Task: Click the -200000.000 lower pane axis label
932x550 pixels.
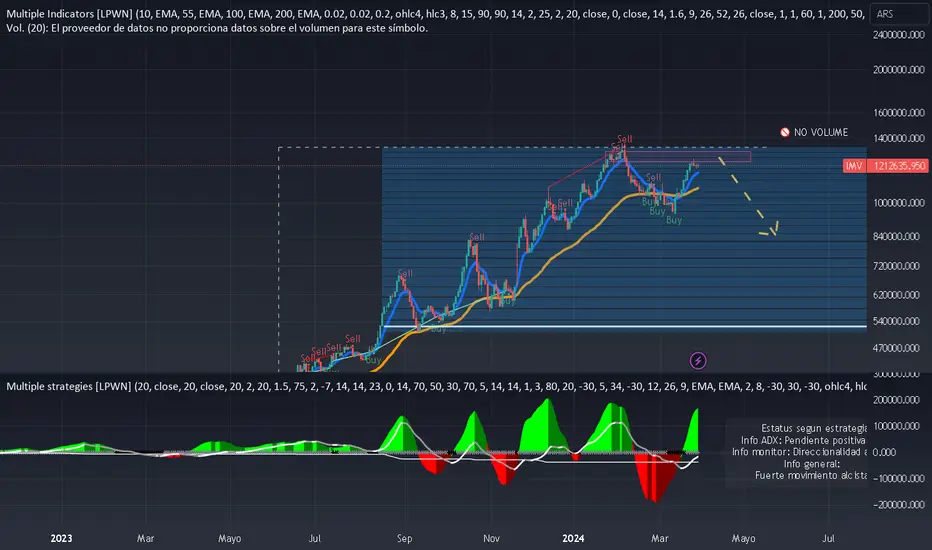Action: pyautogui.click(x=899, y=505)
